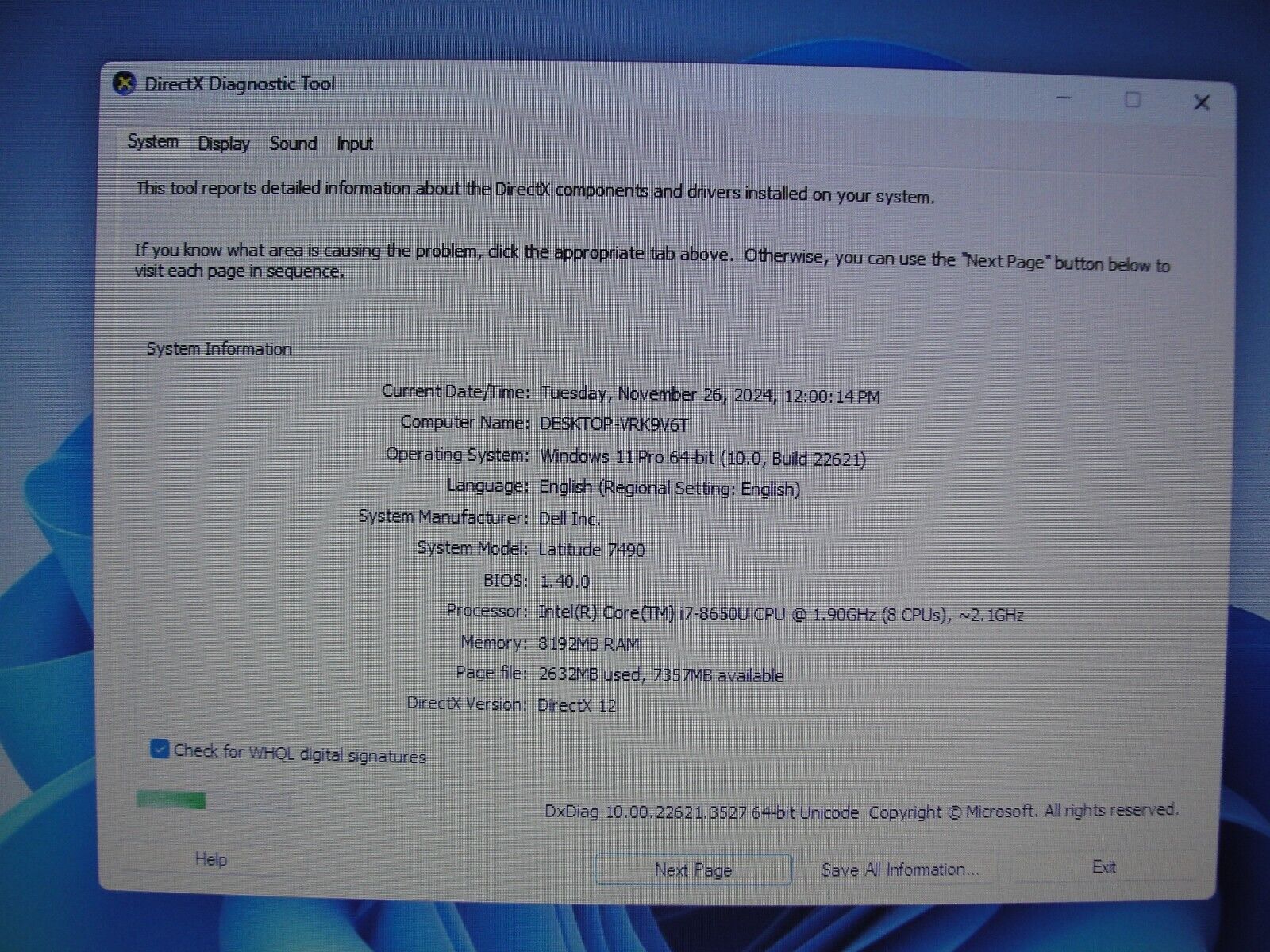The width and height of the screenshot is (1270, 952).
Task: Click Save All Information button
Action: coord(900,869)
